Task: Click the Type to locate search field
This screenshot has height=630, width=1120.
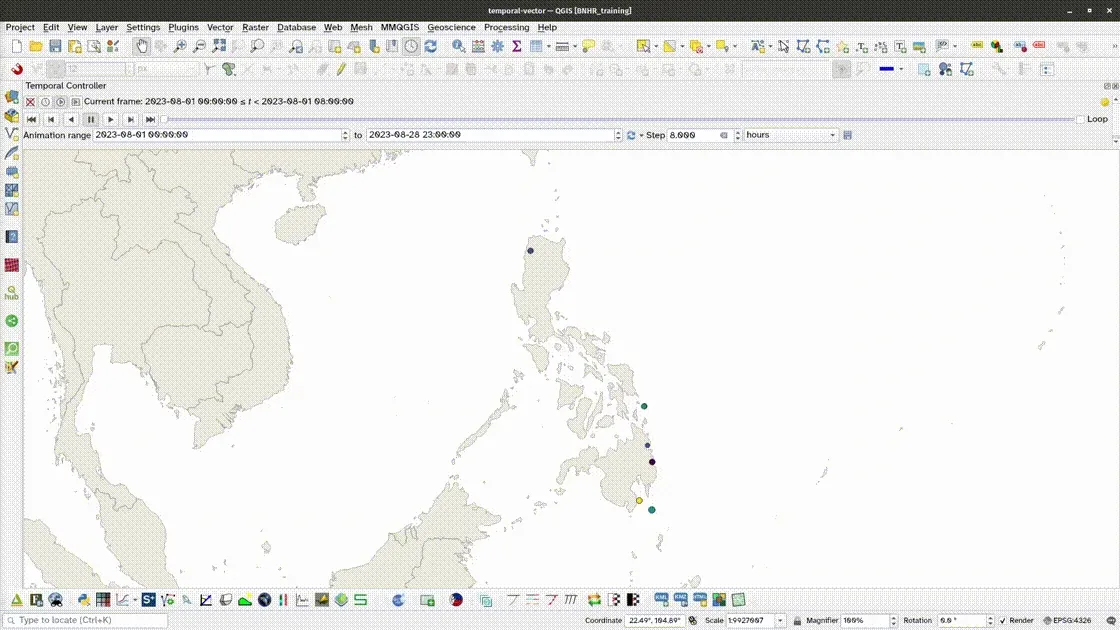Action: 85,620
